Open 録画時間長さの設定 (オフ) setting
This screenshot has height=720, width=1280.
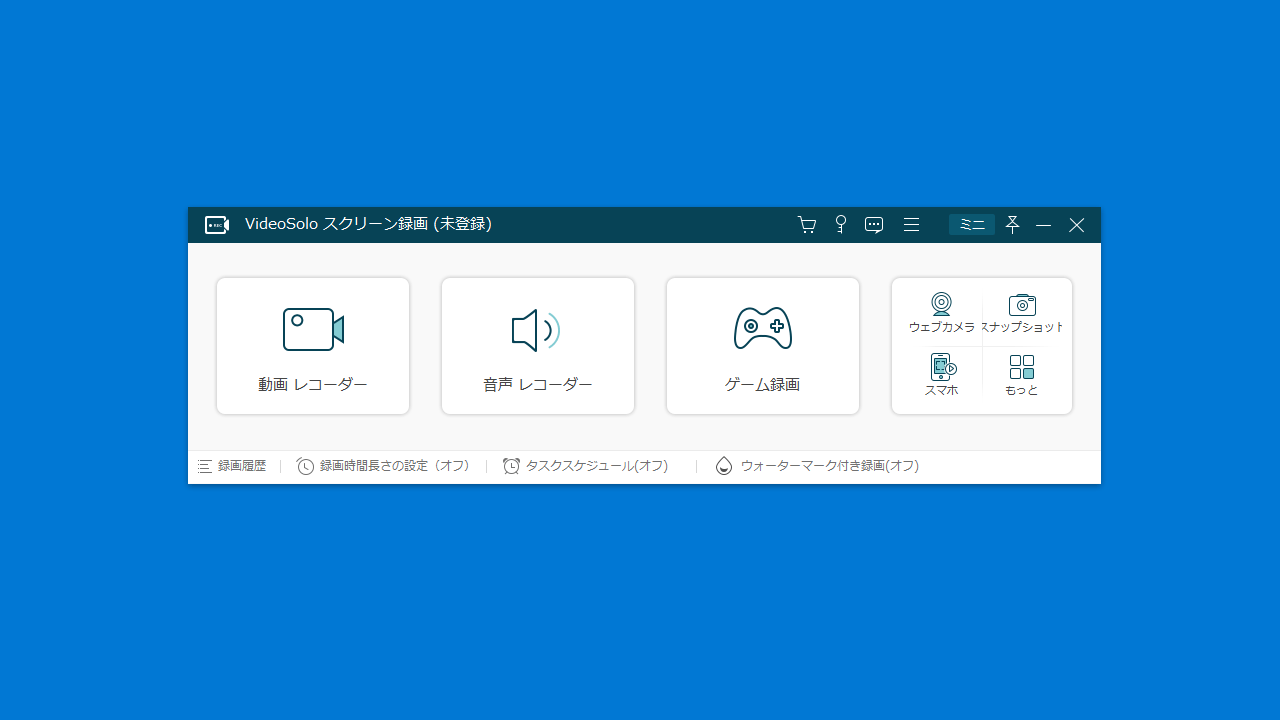[x=383, y=466]
